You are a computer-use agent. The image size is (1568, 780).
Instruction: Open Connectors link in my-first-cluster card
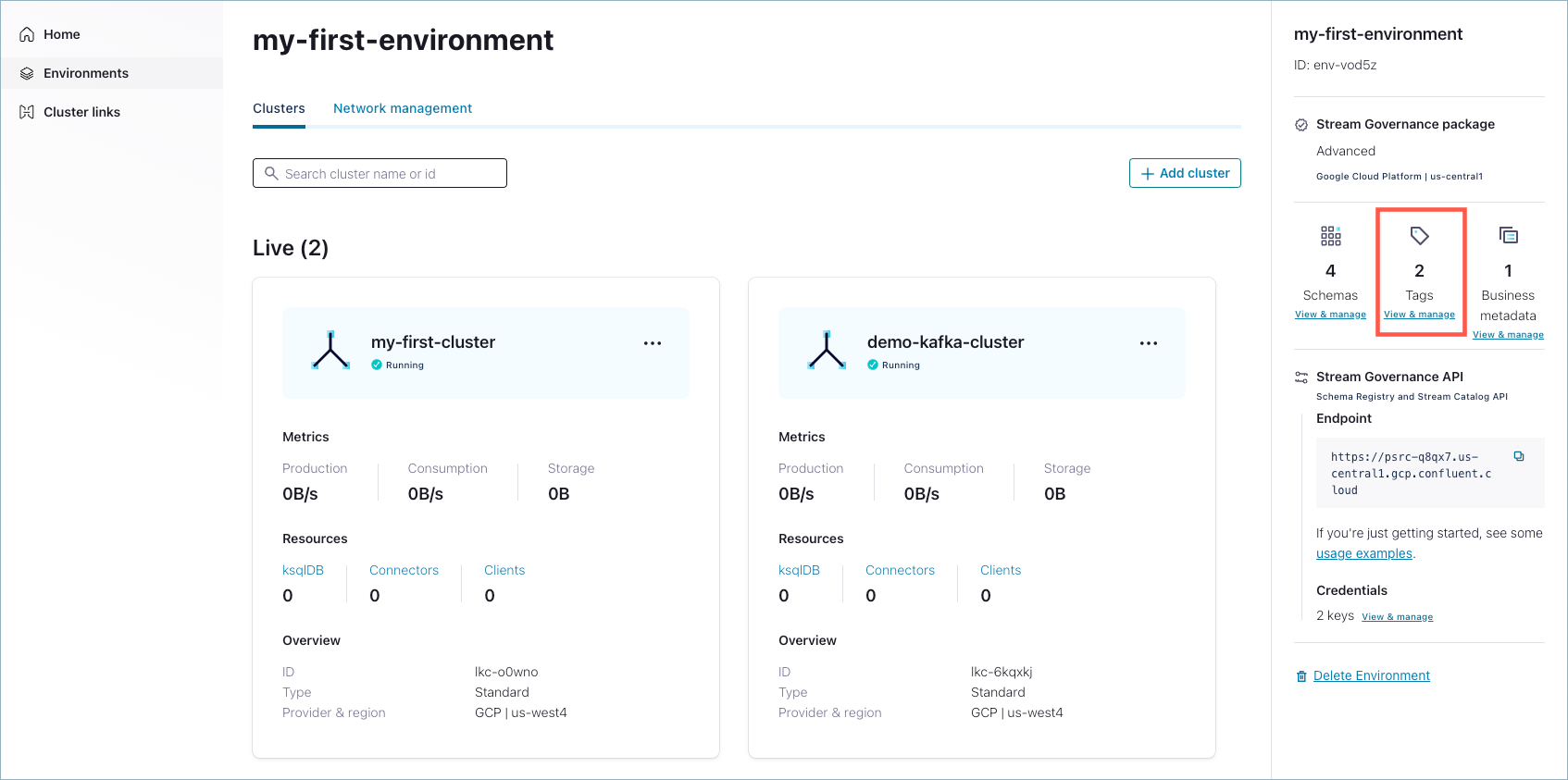pos(404,570)
